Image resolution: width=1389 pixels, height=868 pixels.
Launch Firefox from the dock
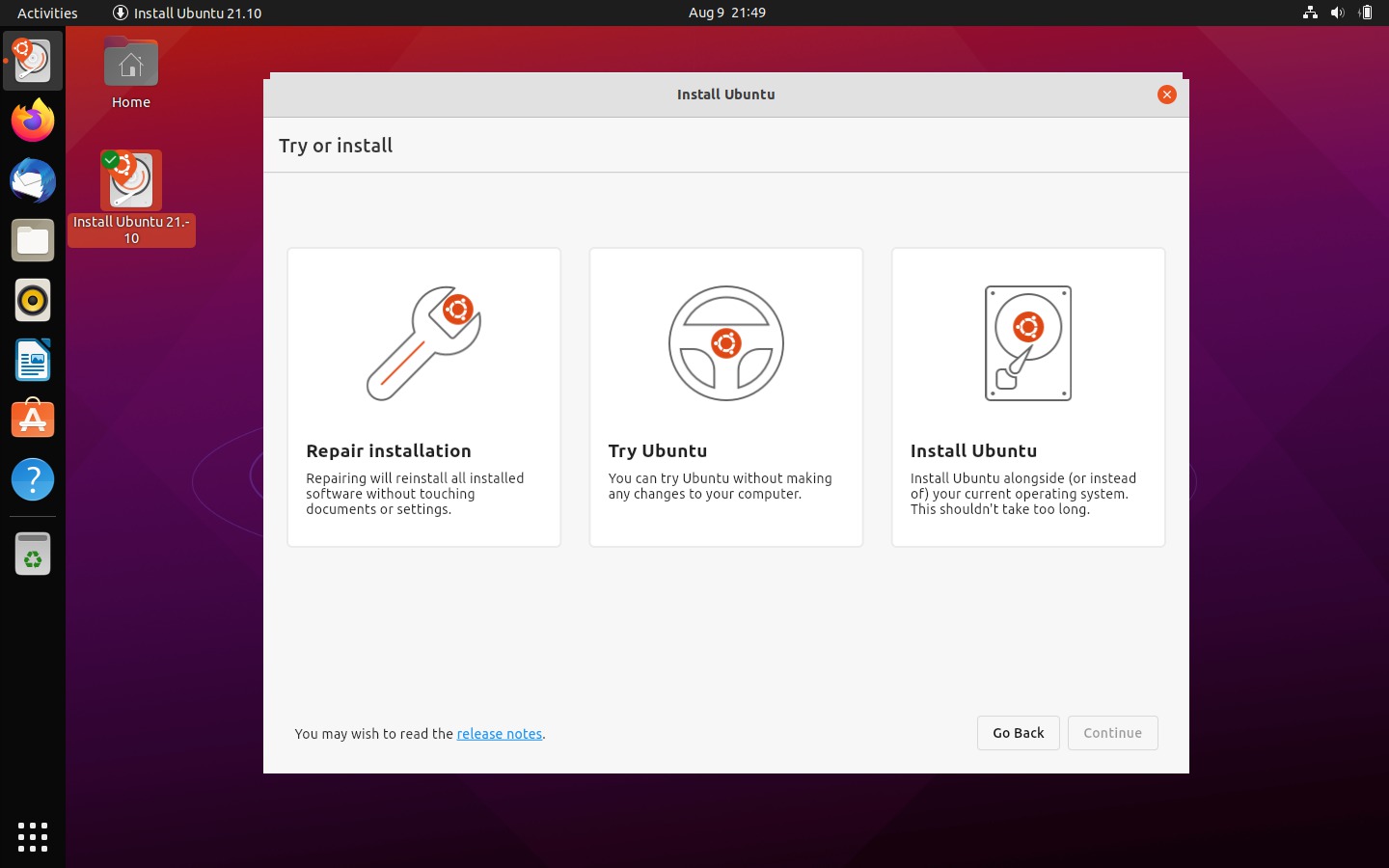(x=33, y=121)
